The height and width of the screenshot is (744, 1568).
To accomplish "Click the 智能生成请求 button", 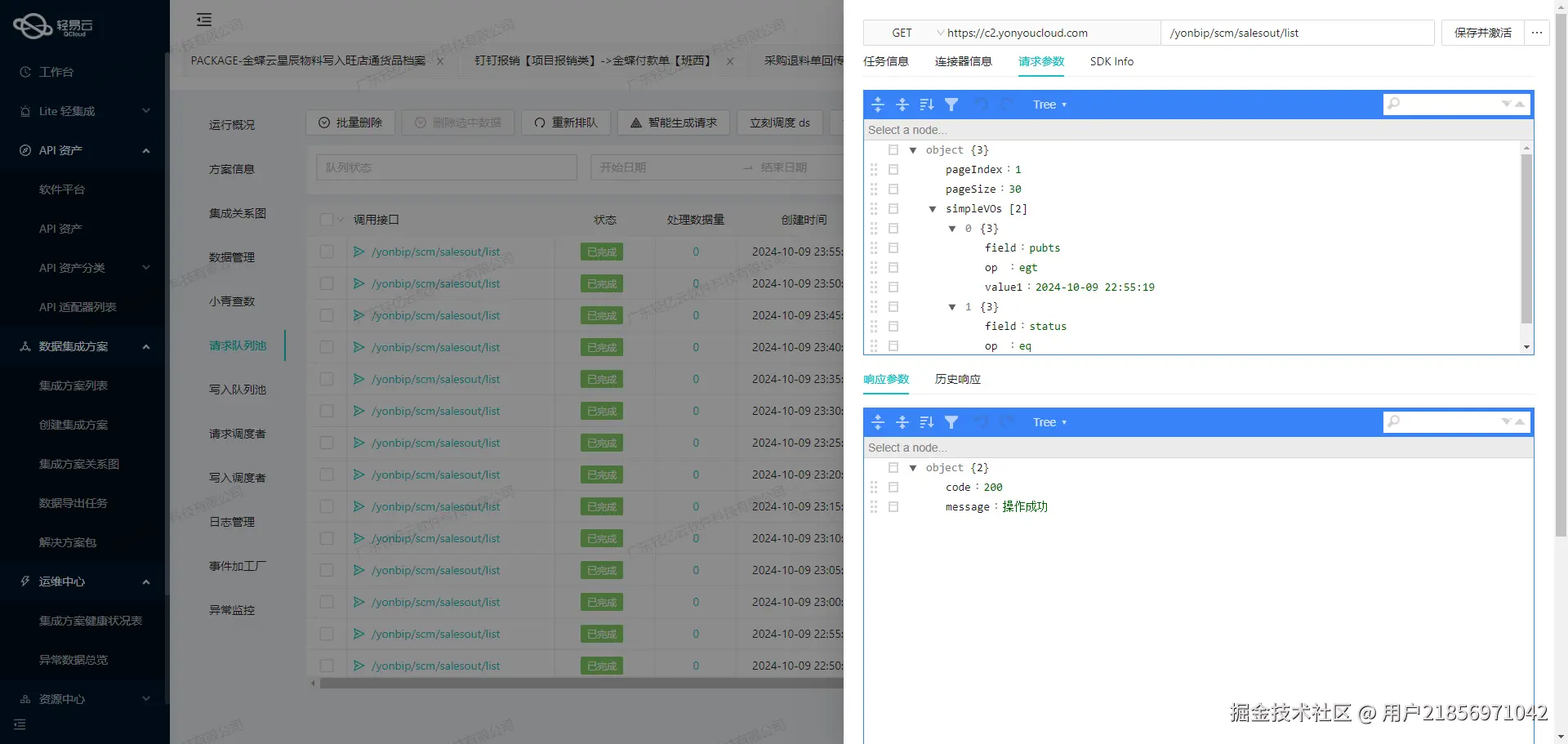I will click(x=674, y=123).
